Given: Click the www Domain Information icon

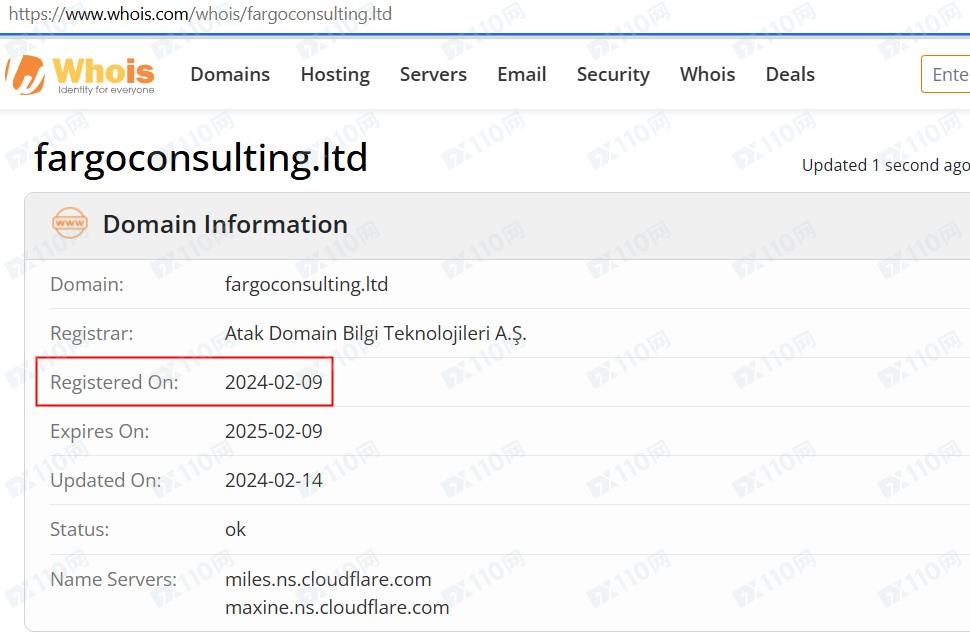Looking at the screenshot, I should 70,224.
